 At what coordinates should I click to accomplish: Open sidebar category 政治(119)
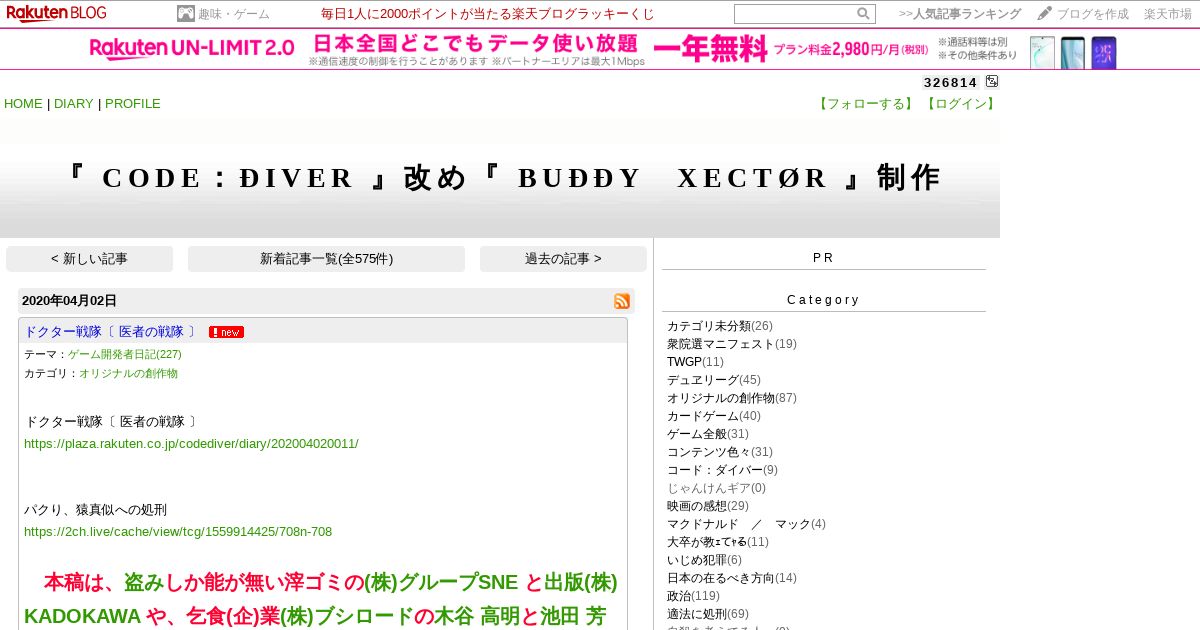click(693, 596)
